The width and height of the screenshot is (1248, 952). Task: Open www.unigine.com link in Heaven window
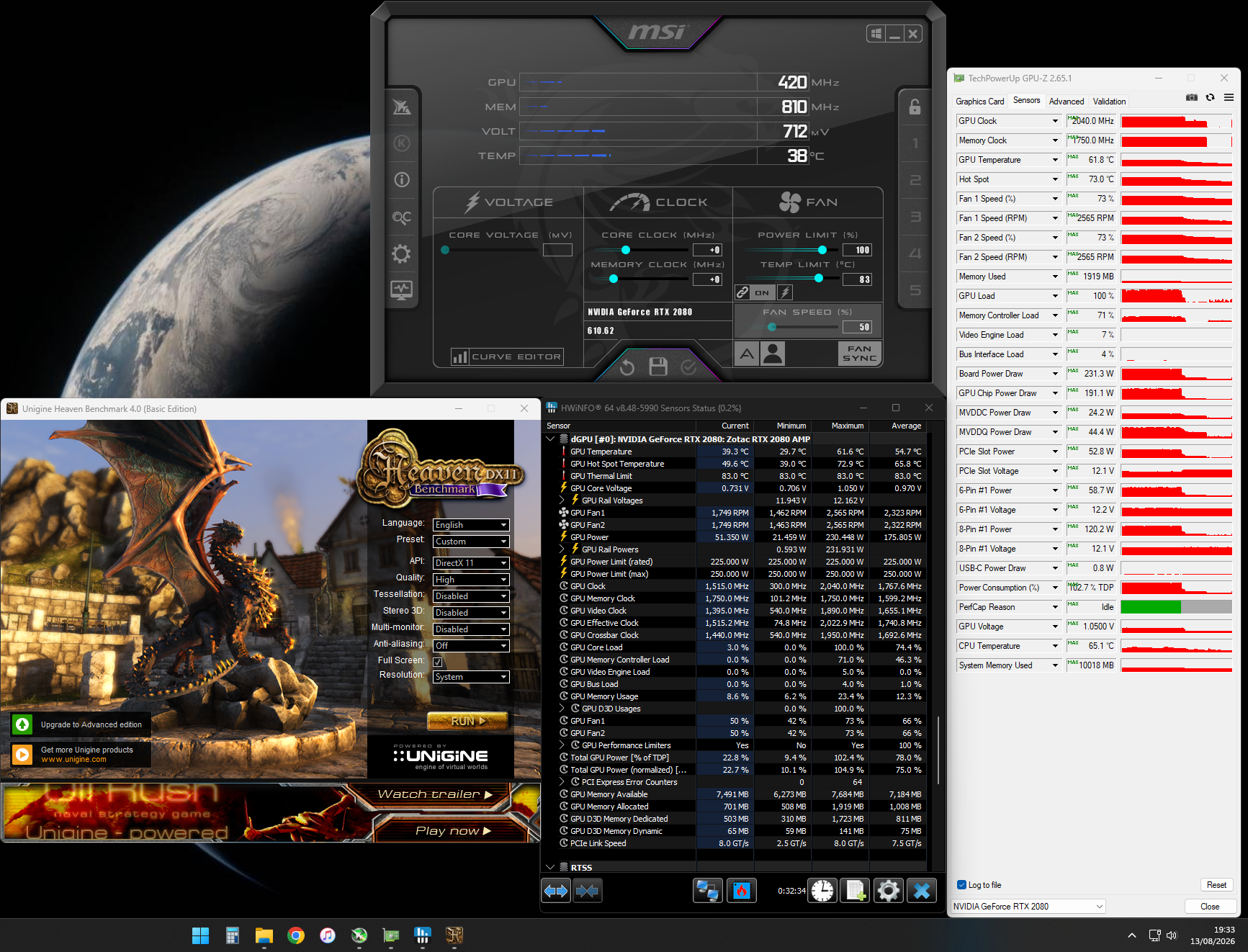[x=73, y=760]
